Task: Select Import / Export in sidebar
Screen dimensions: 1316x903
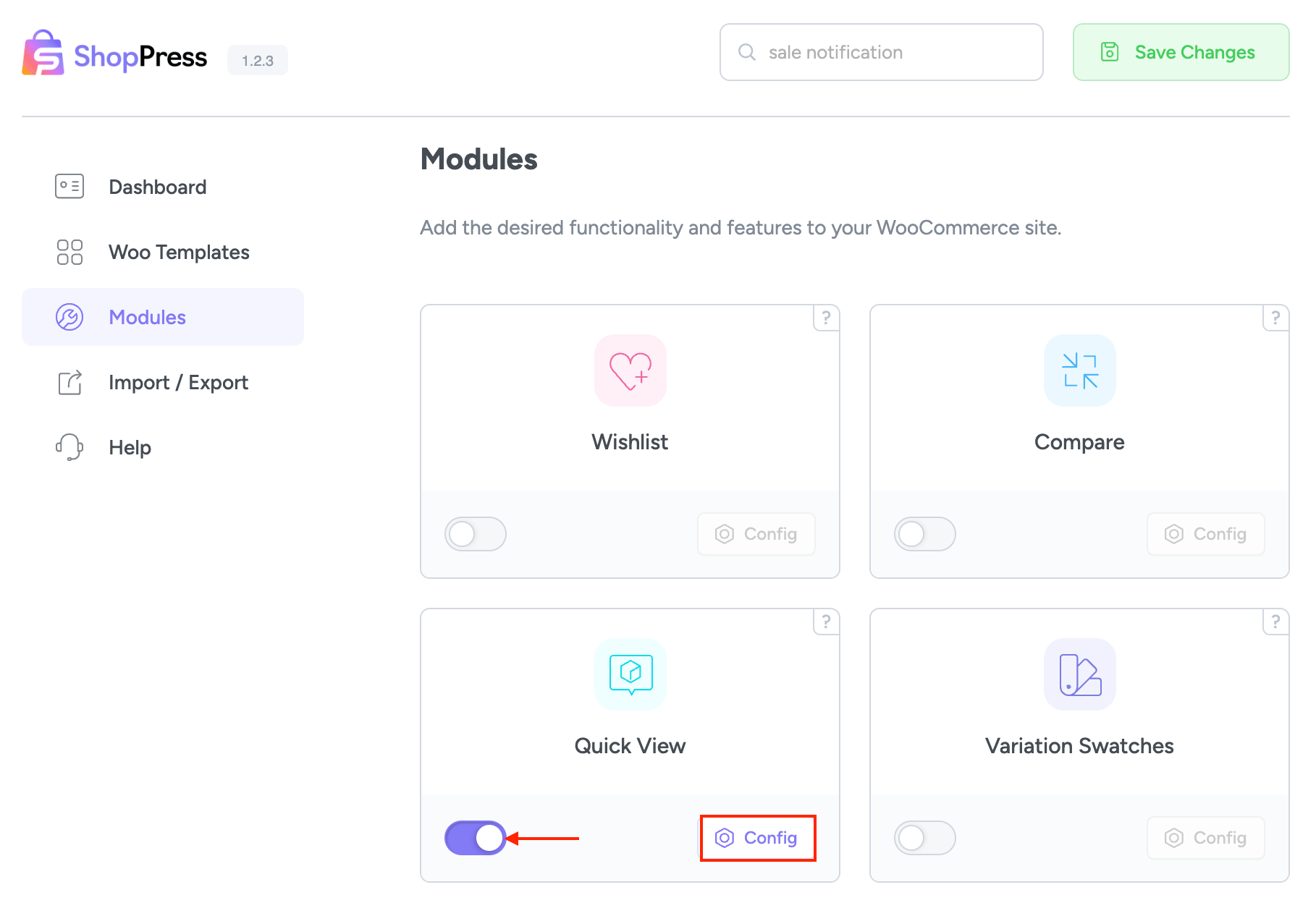Action: [177, 382]
